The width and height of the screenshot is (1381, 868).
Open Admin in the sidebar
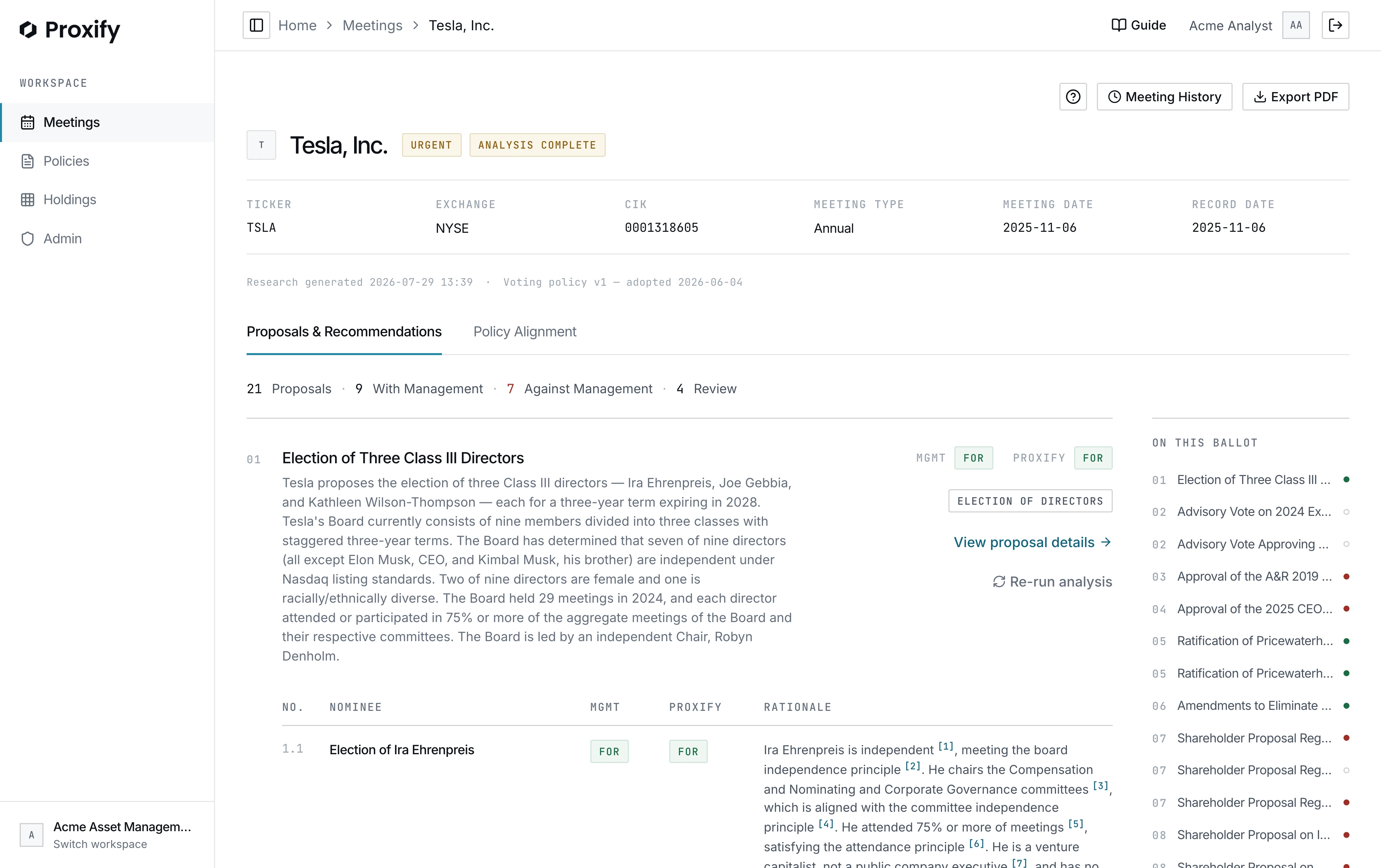(x=108, y=238)
